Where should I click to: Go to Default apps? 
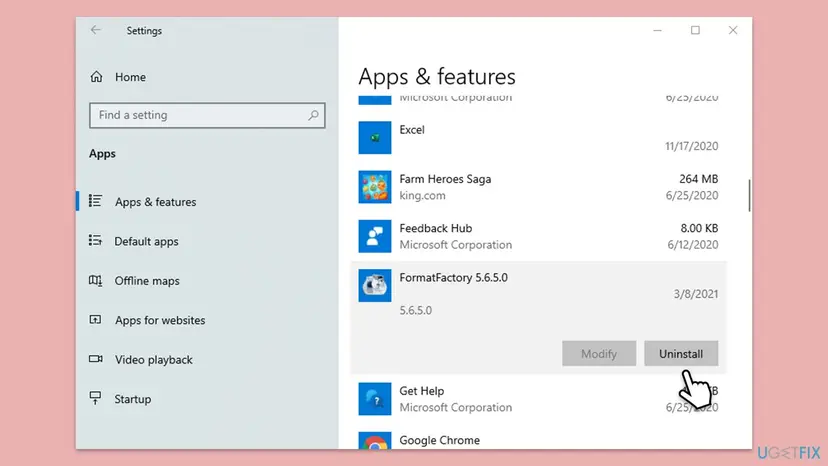(x=146, y=241)
